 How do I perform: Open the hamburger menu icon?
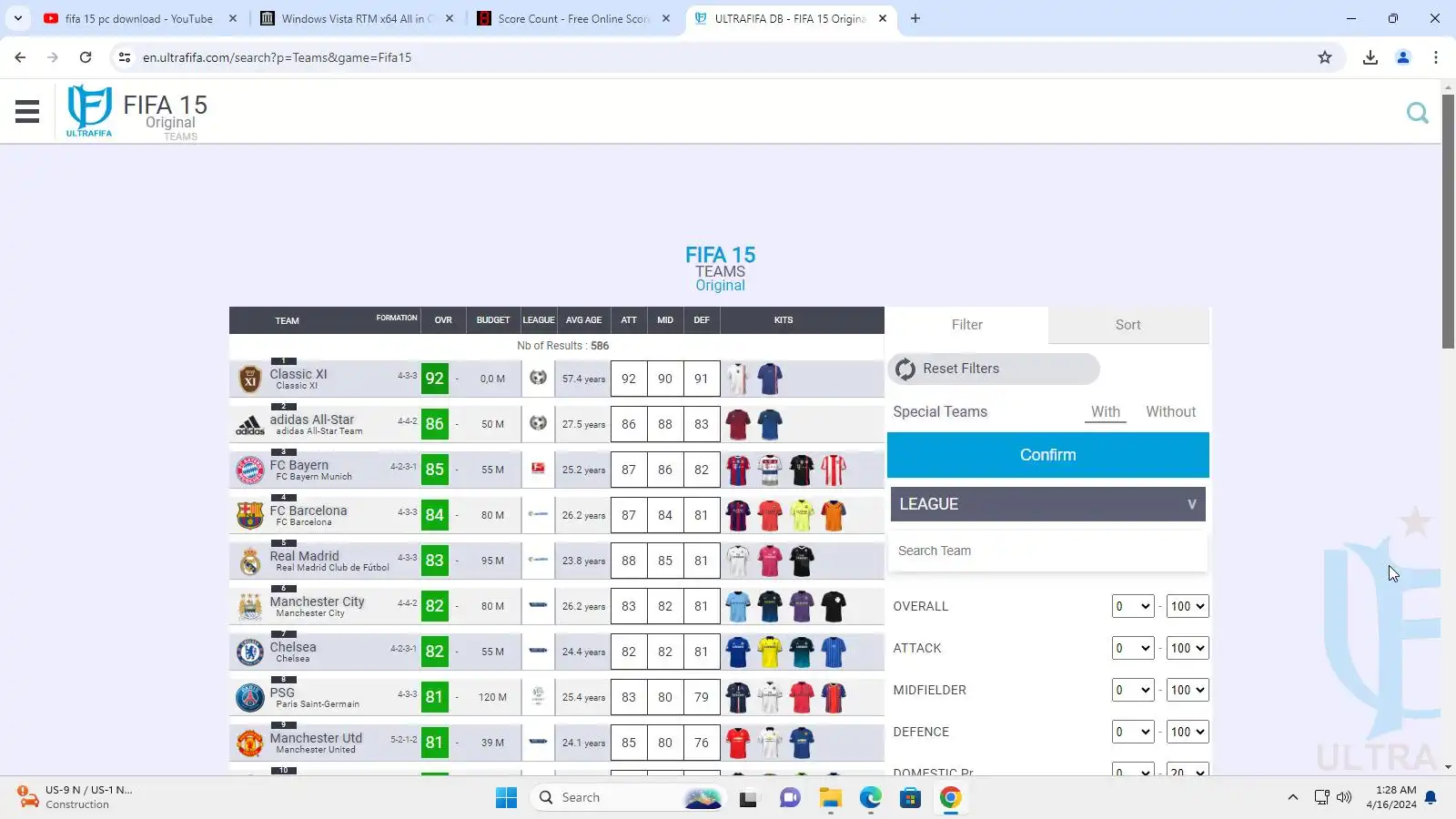coord(27,111)
